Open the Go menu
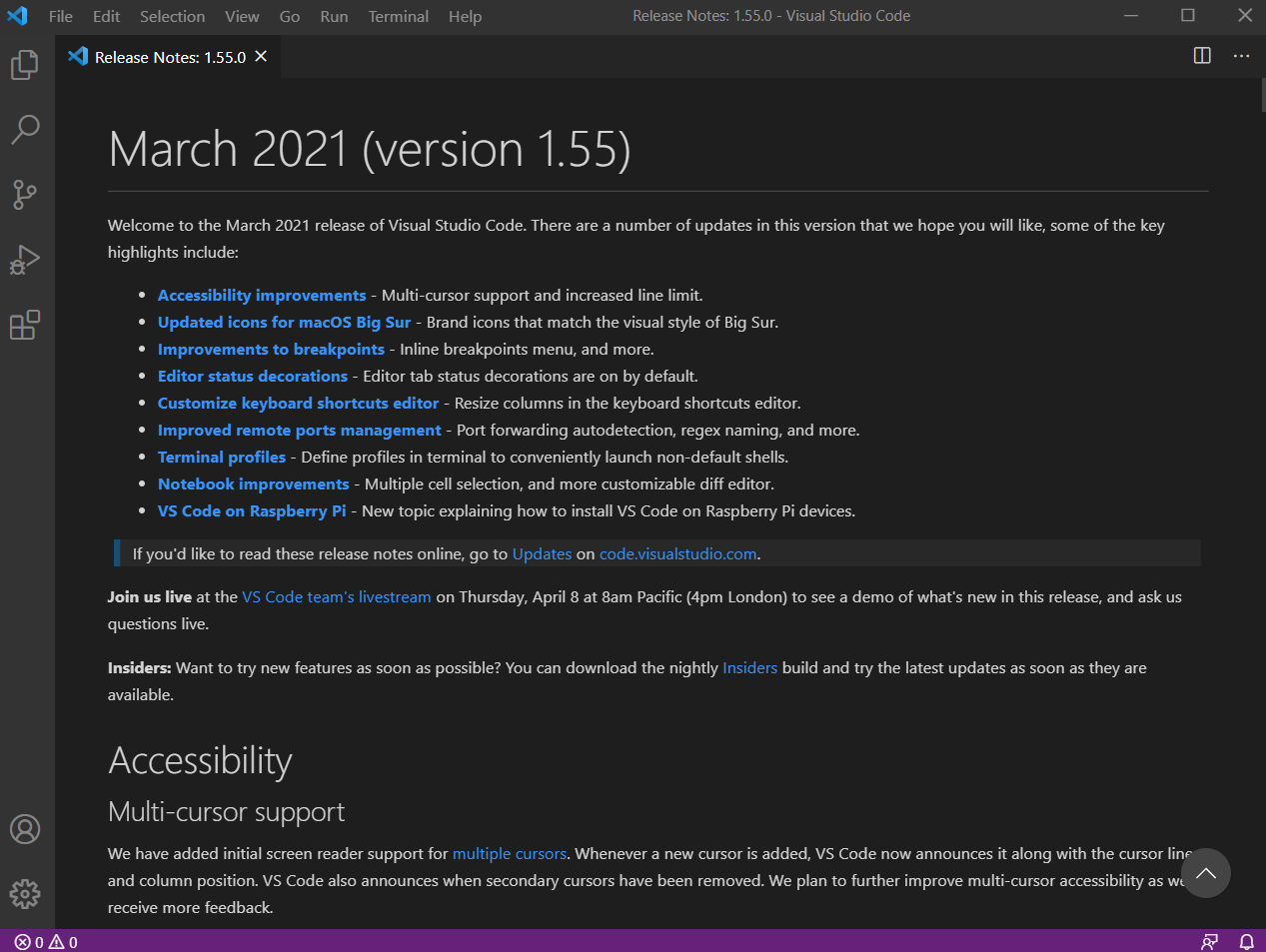Image resolution: width=1266 pixels, height=952 pixels. pyautogui.click(x=290, y=16)
